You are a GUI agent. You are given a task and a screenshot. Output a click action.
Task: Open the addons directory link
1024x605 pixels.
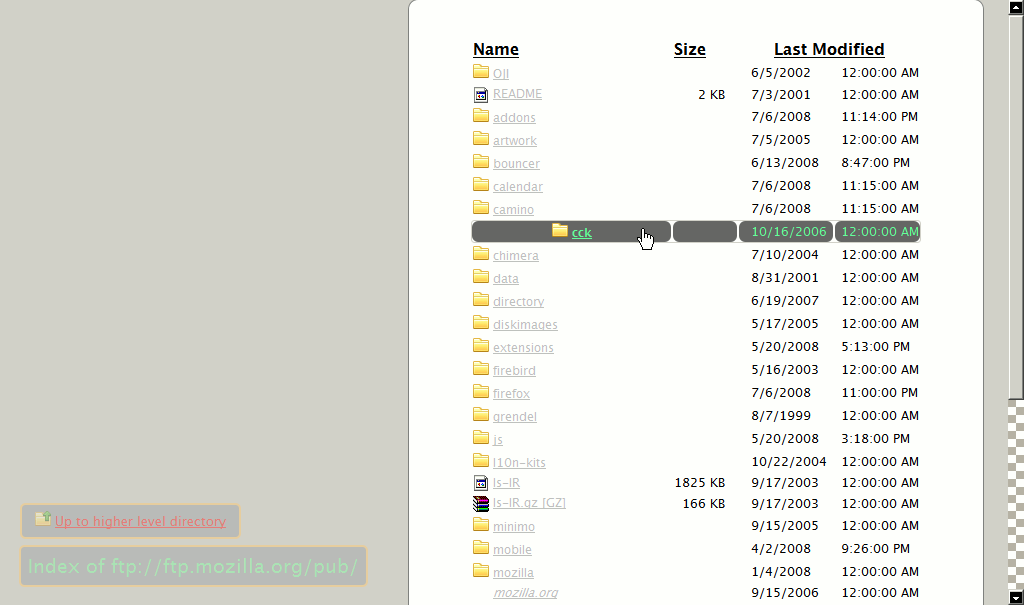(x=514, y=118)
